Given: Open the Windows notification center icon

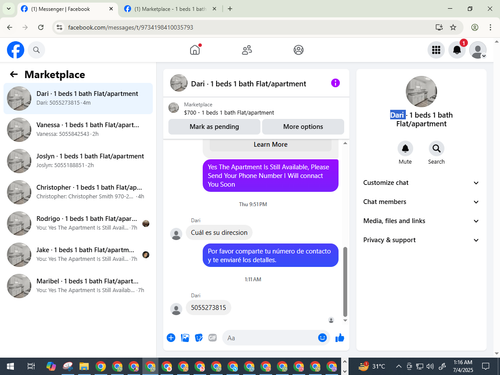Looking at the screenshot, I should [486, 366].
